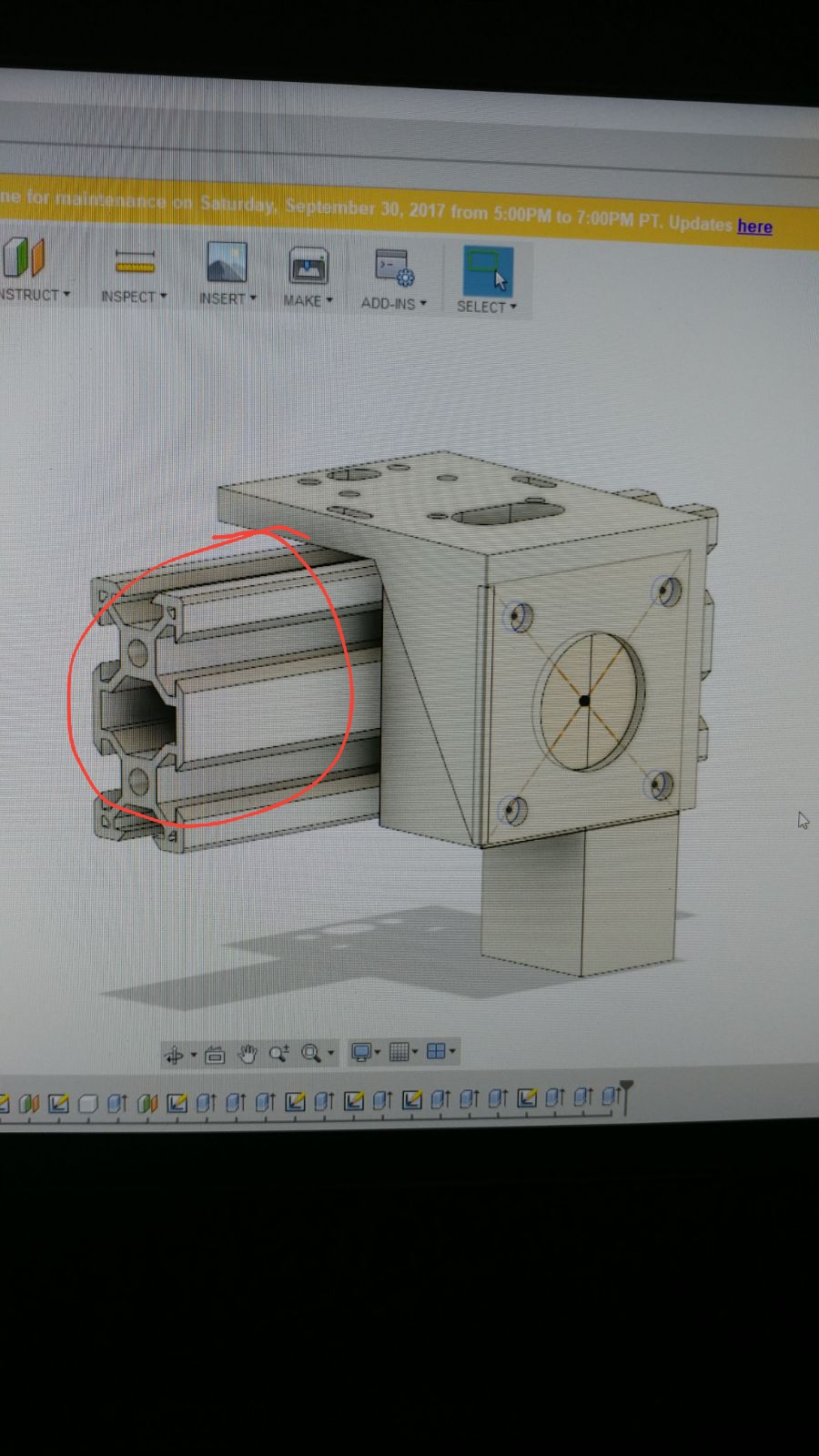
Task: Select the Orbit navigation tool
Action: pos(173,1055)
